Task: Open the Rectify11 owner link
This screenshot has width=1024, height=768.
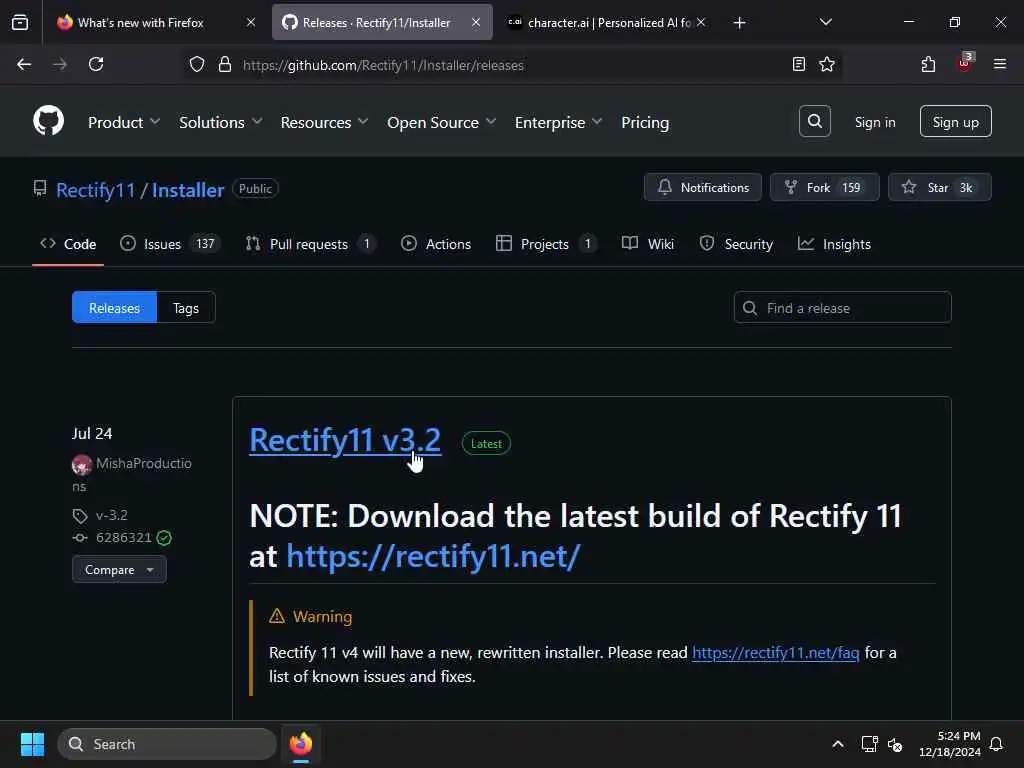Action: (95, 190)
